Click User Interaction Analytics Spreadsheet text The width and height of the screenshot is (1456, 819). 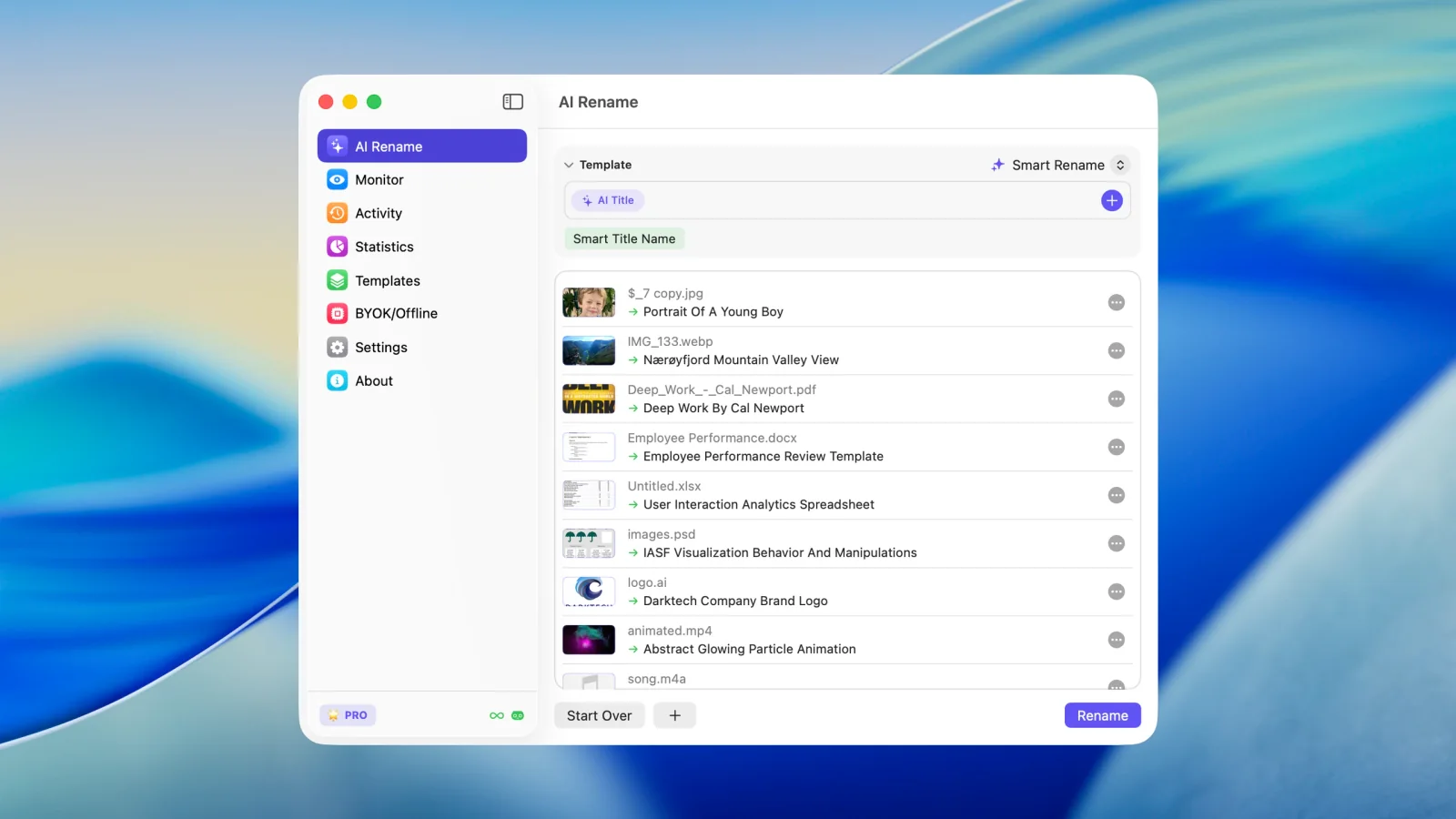tap(759, 505)
